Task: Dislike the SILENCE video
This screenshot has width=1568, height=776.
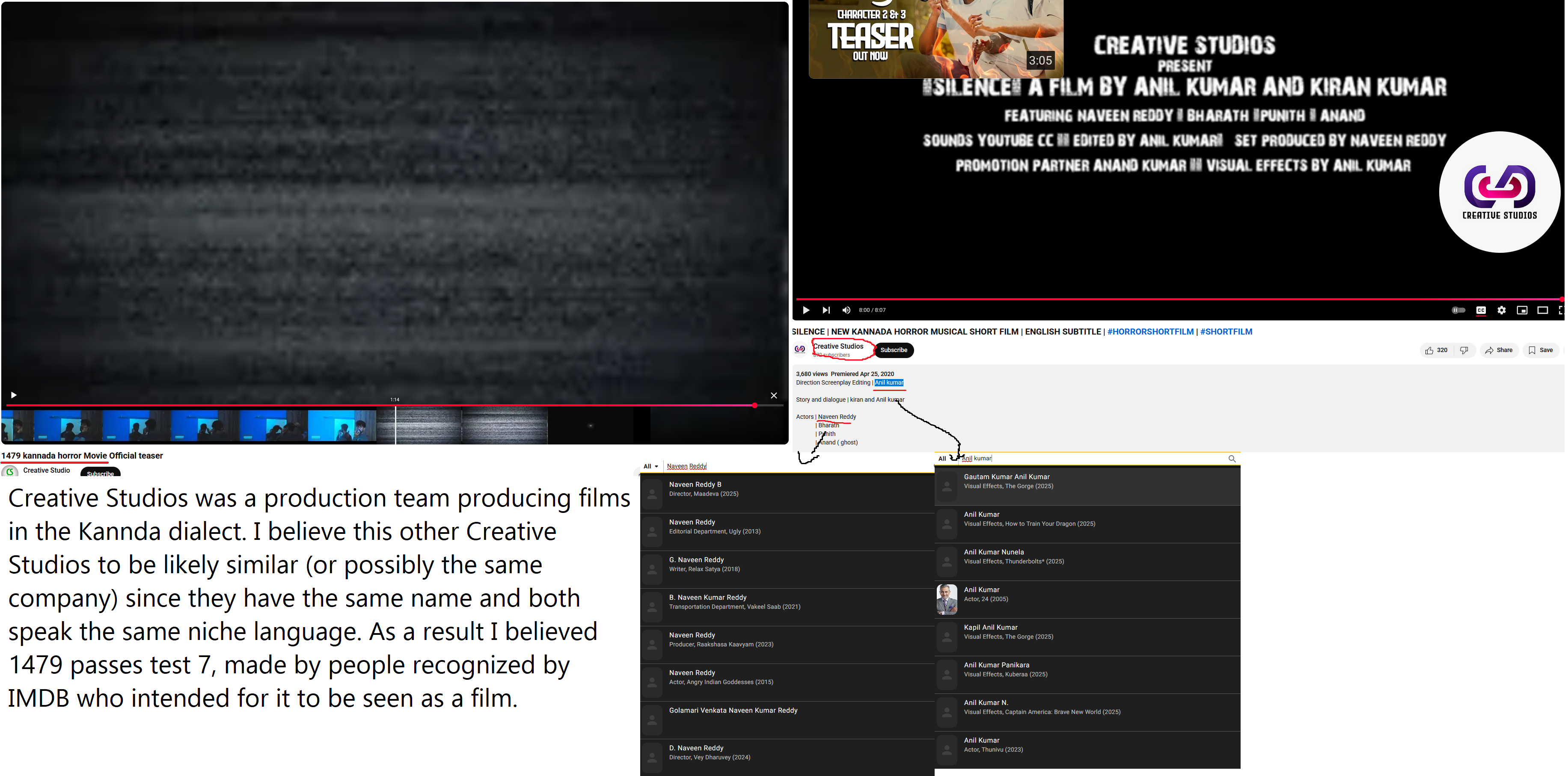Action: pos(1464,350)
